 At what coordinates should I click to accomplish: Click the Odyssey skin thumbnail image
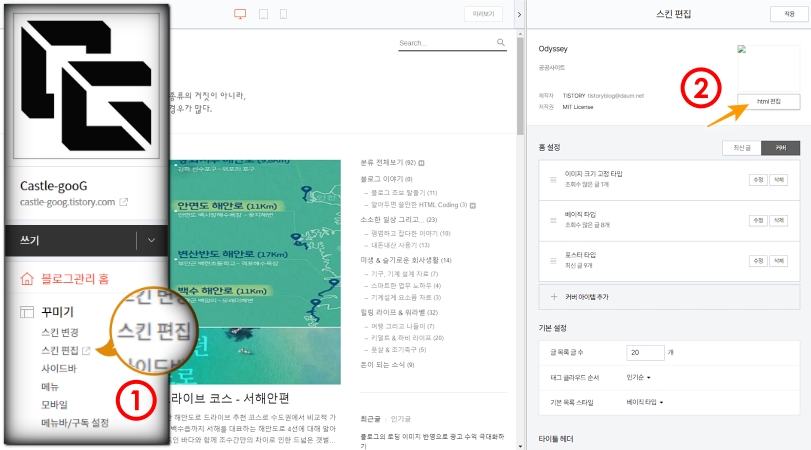coord(768,68)
